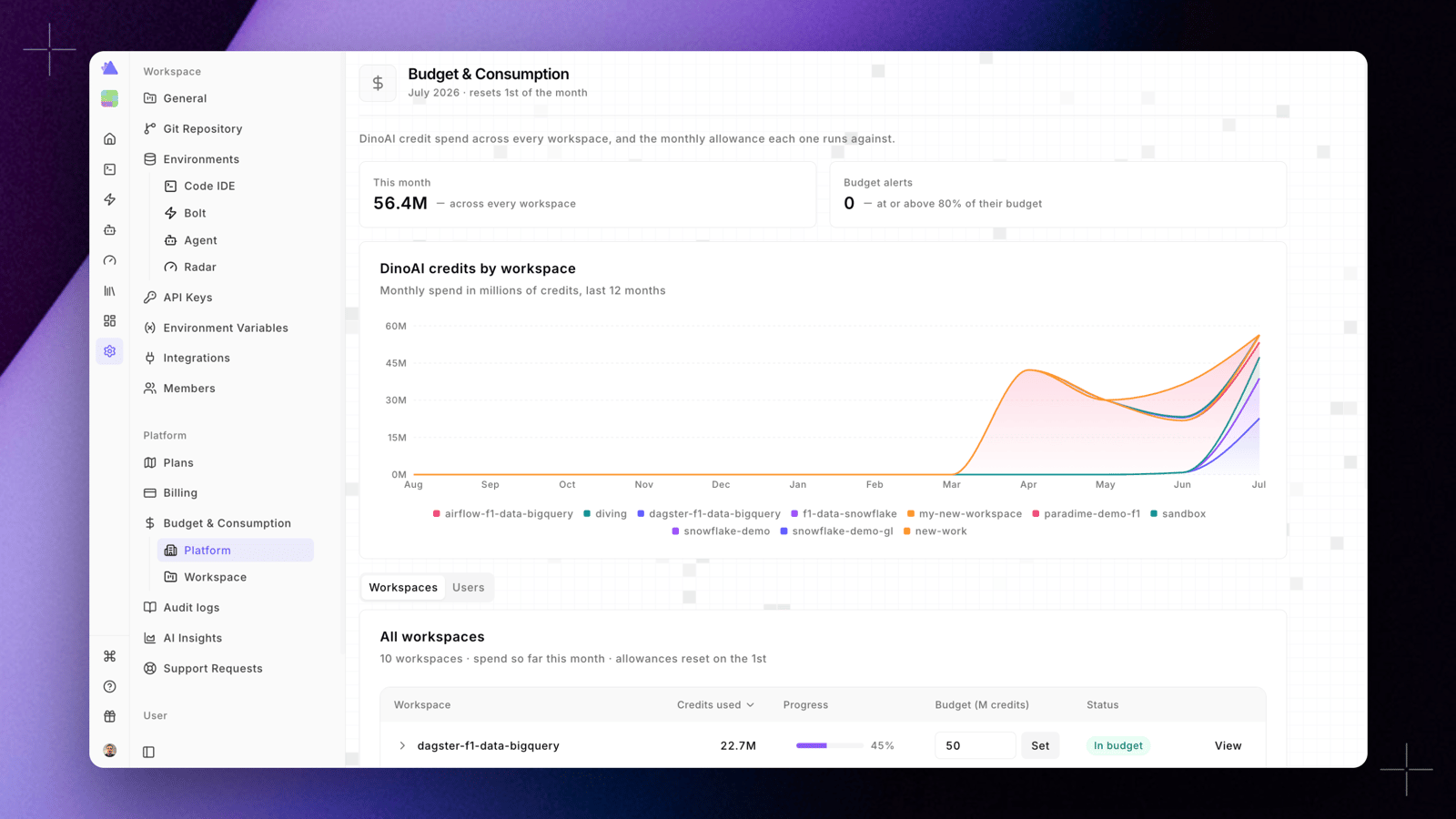1456x819 pixels.
Task: Expand the dagster-f1-data-bigquery row chevron
Action: (x=402, y=745)
